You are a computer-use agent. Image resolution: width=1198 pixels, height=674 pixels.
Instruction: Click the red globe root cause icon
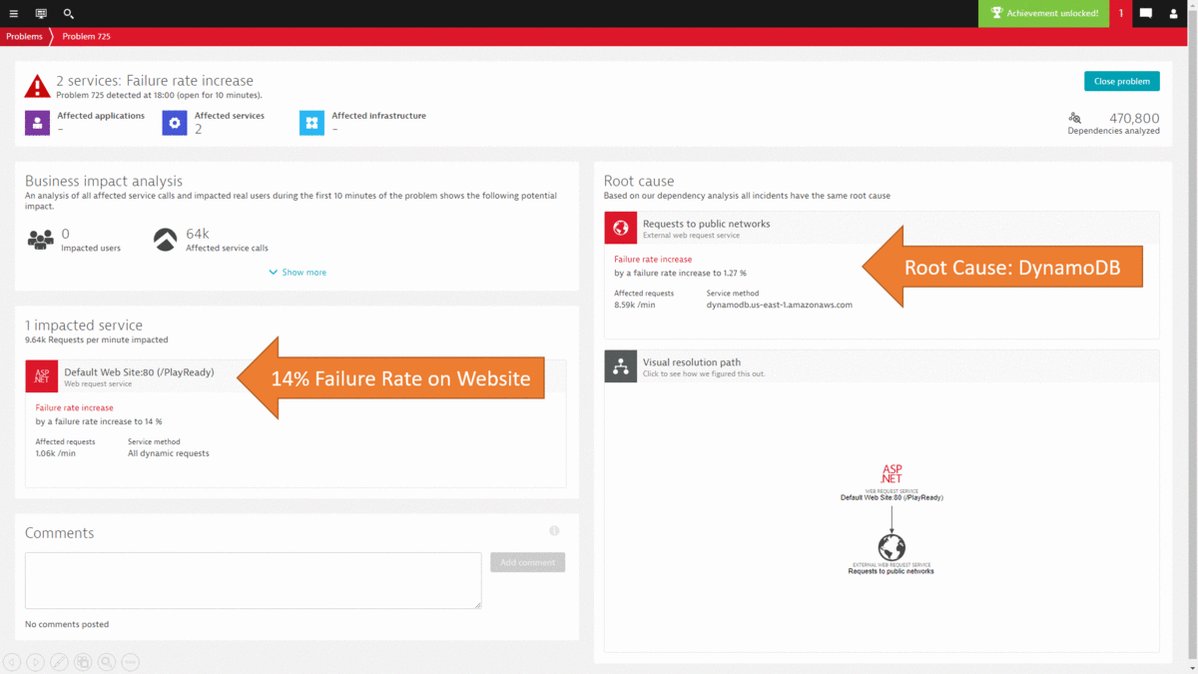(x=620, y=228)
